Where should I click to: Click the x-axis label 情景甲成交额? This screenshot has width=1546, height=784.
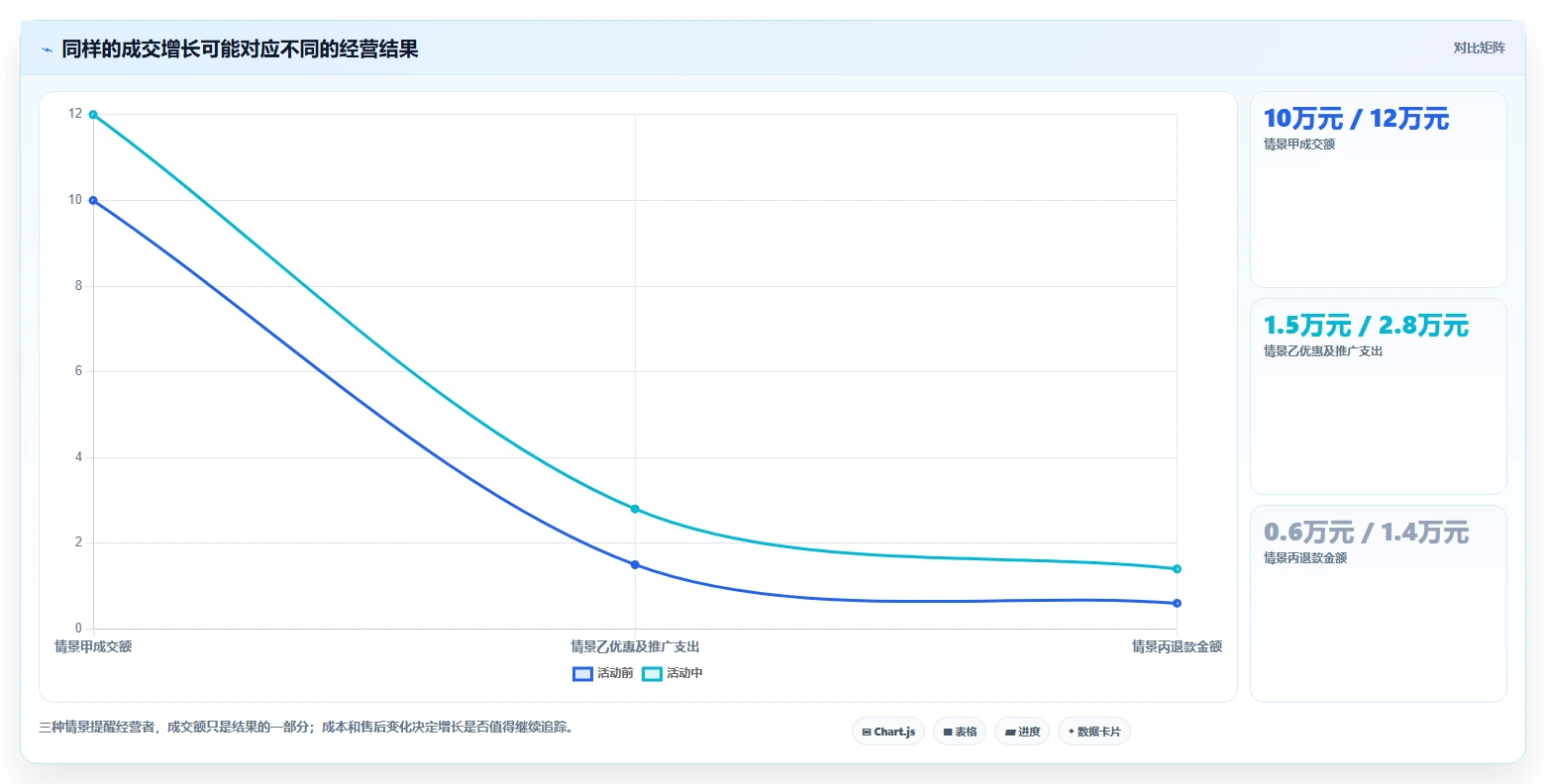(x=93, y=646)
